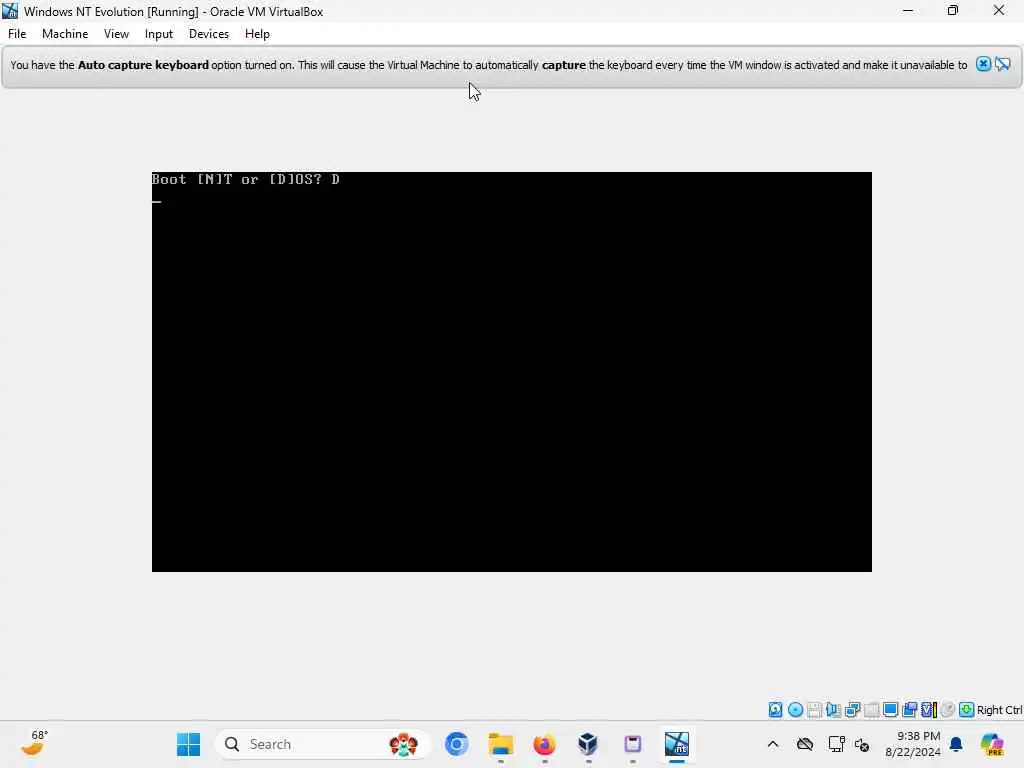Click the muted volume tray icon
The height and width of the screenshot is (768, 1024).
coord(862,744)
